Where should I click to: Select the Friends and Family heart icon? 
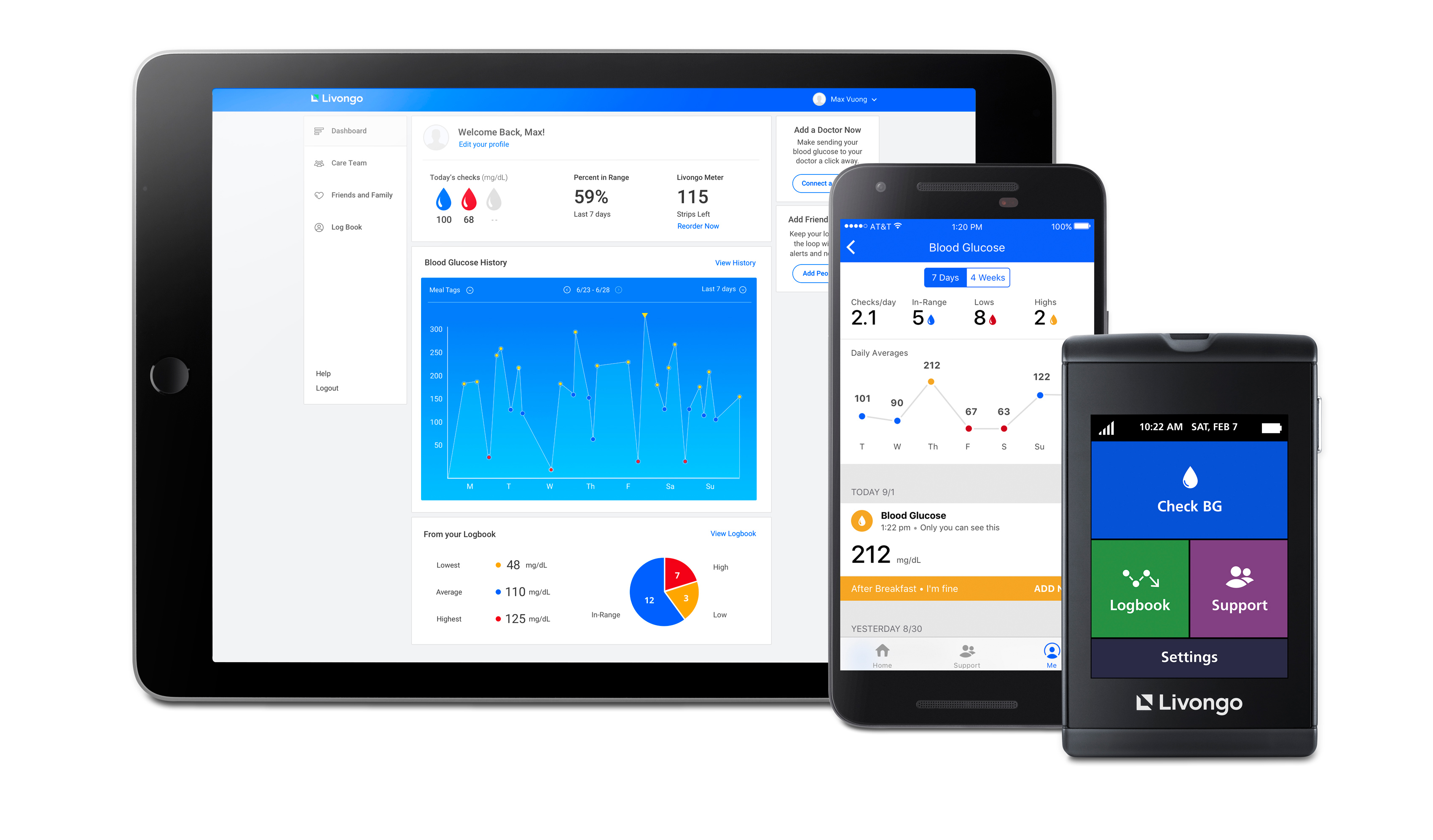(319, 195)
